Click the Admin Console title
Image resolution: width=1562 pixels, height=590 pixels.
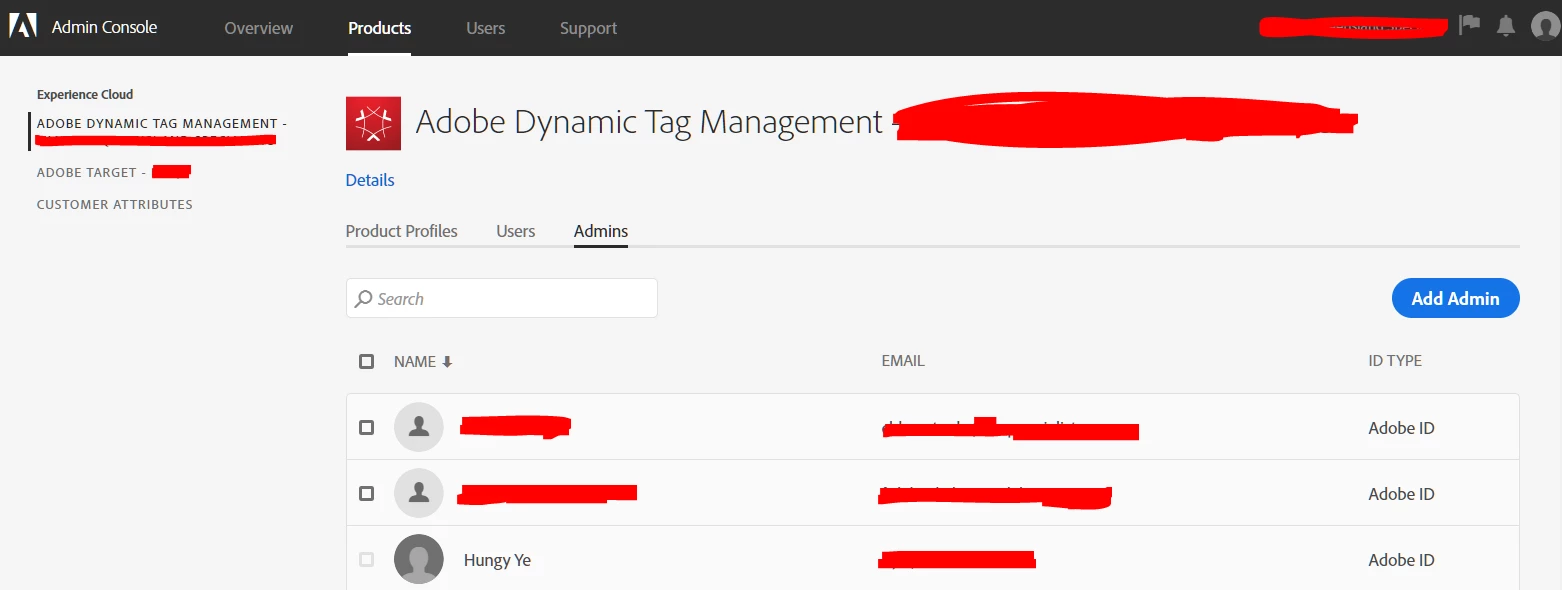[105, 27]
